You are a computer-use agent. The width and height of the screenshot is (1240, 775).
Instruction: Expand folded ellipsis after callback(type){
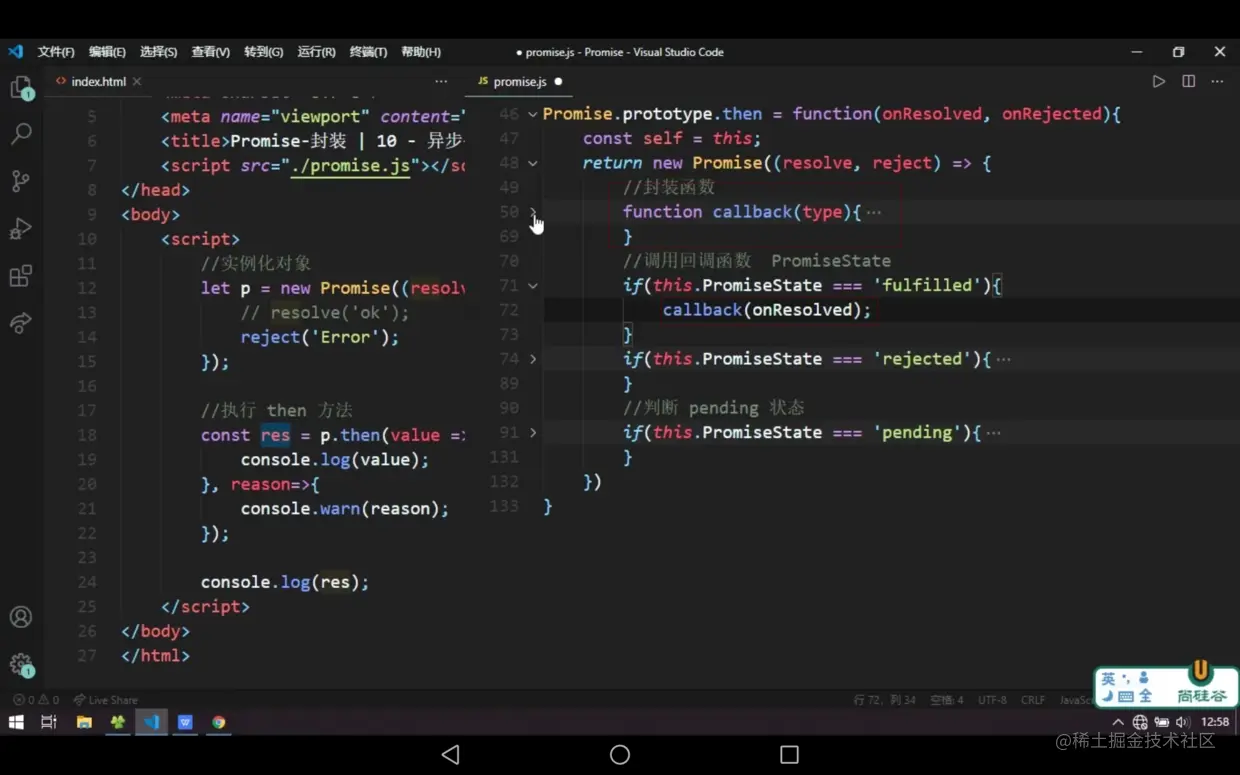pos(874,212)
